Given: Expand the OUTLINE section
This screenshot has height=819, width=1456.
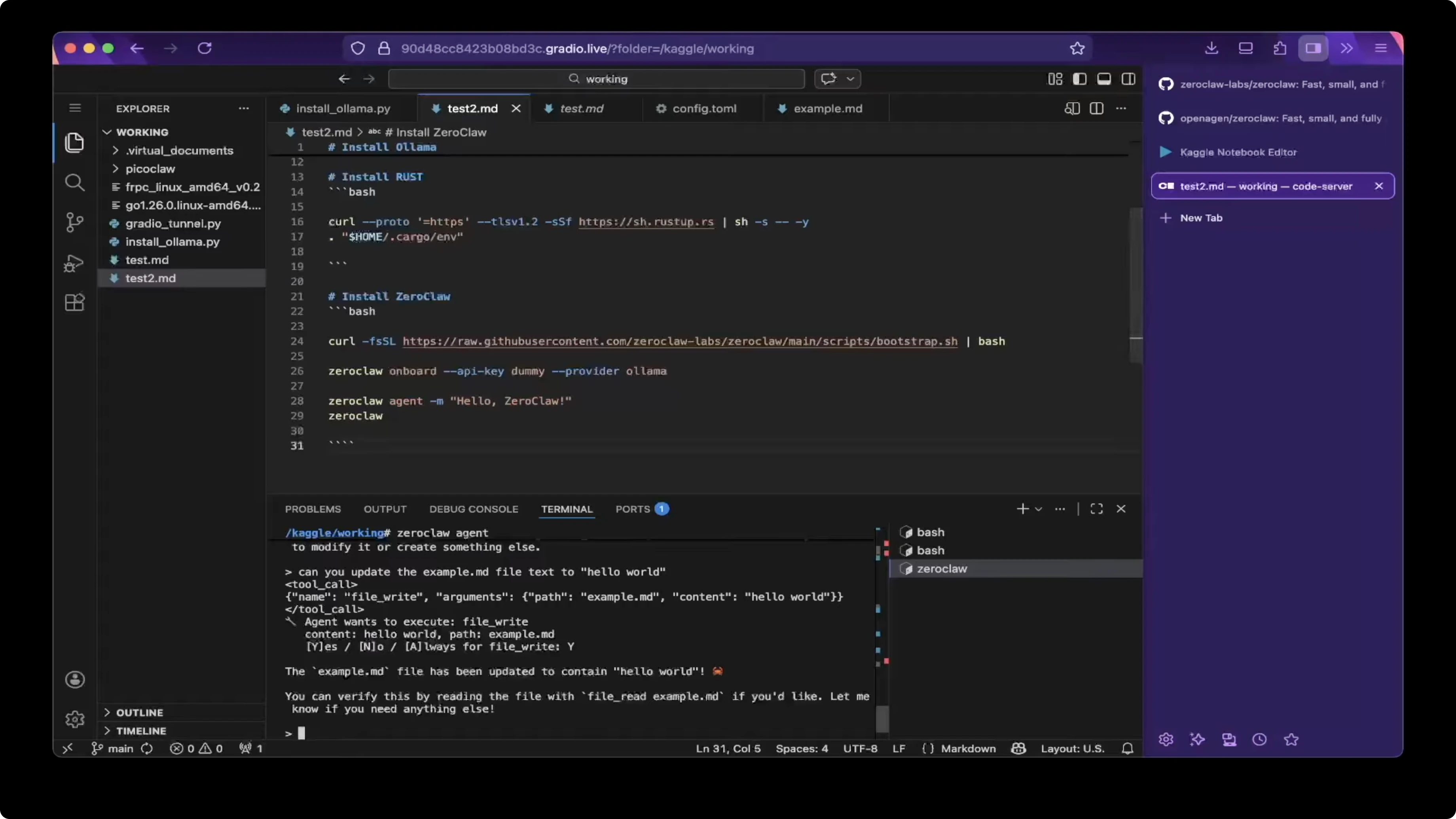Looking at the screenshot, I should (x=139, y=713).
